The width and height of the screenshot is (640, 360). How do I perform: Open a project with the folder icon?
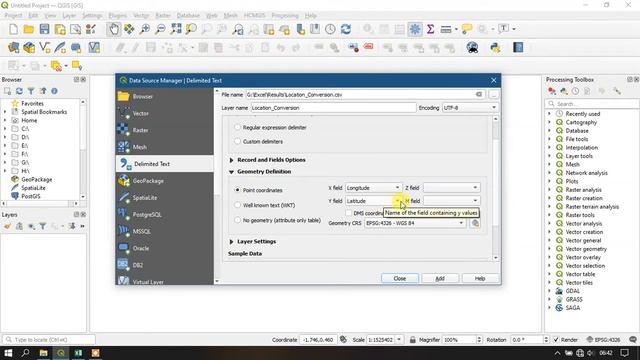pyautogui.click(x=29, y=29)
